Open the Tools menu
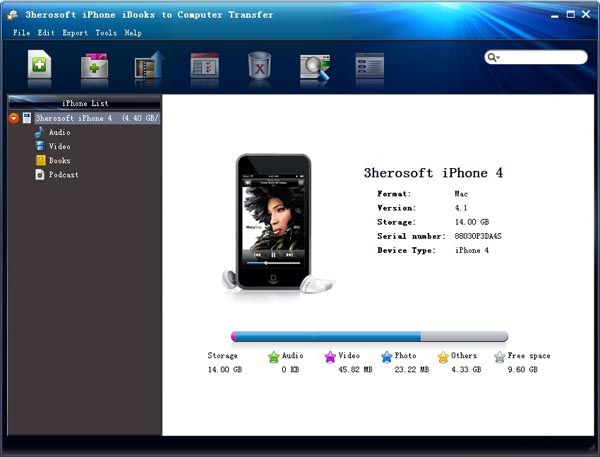 [x=106, y=33]
